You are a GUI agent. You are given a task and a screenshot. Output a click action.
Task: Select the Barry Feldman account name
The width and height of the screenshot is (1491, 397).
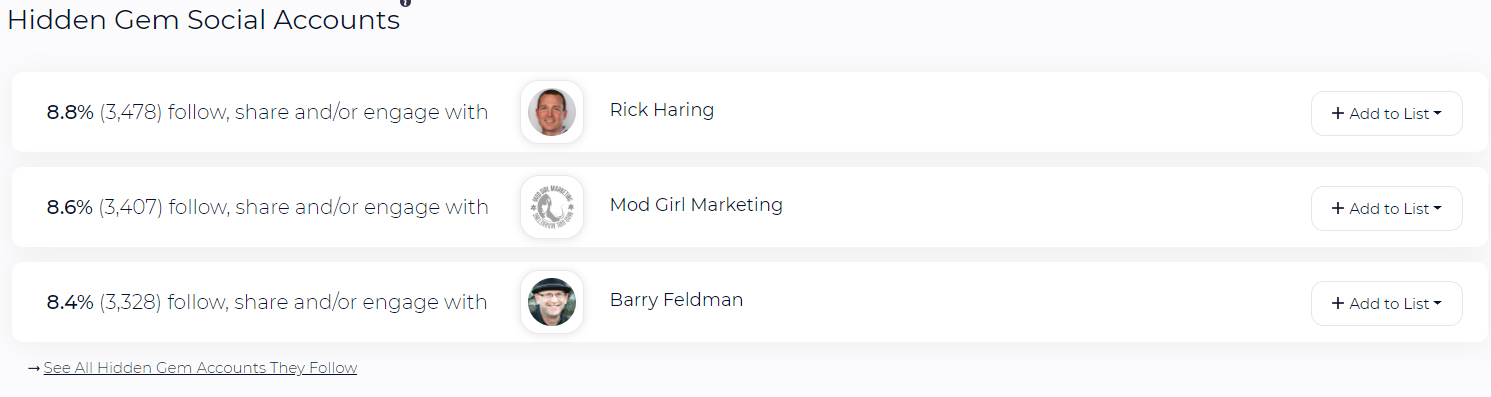click(676, 300)
